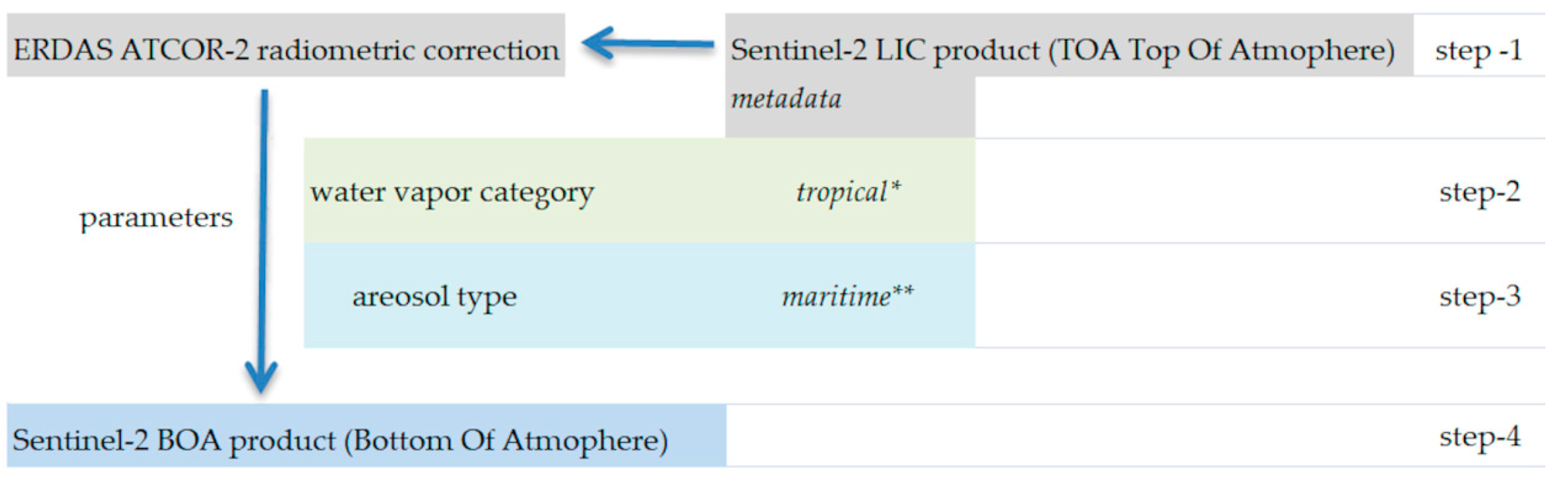Click the step-3 label
Screen dimensions: 1568x485
[x=1479, y=297]
